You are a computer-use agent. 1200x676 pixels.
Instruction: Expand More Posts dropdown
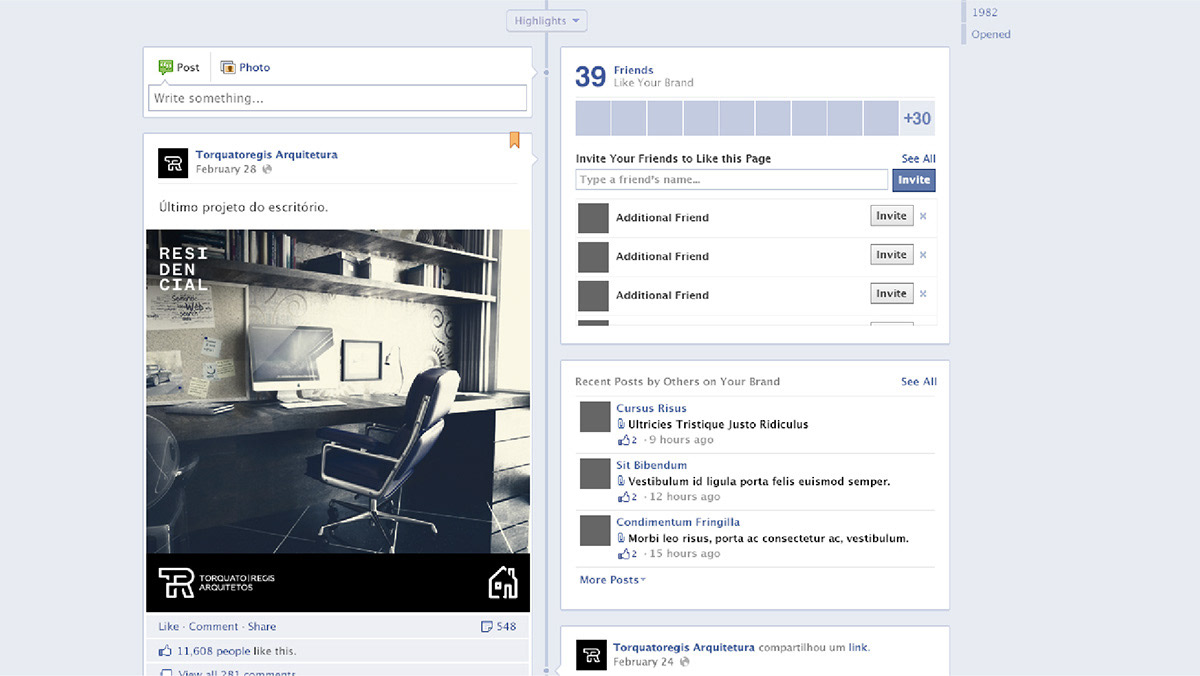612,580
